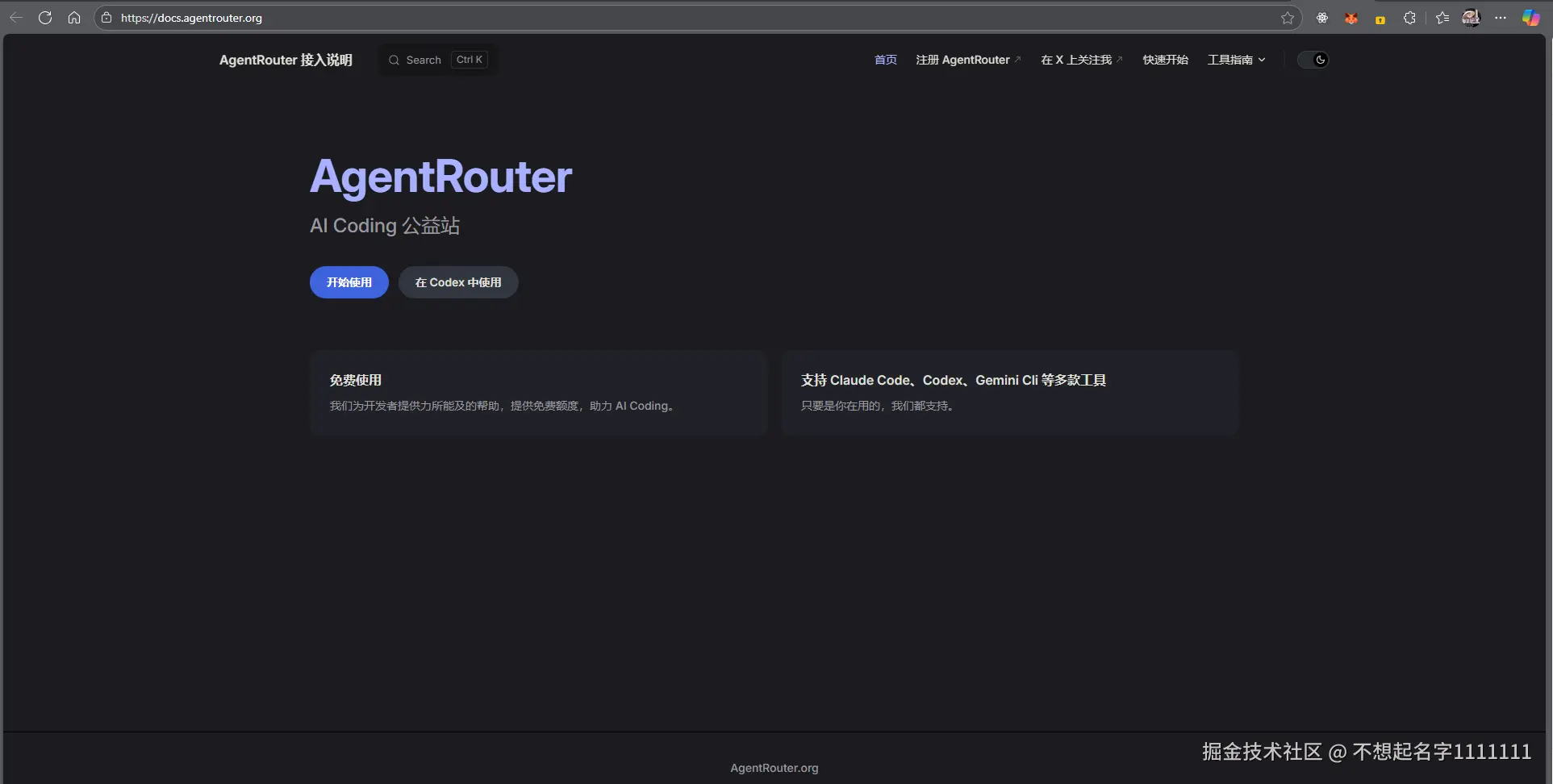Viewport: 1553px width, 784px height.
Task: Launch the Copilot sidebar icon
Action: 1530,18
